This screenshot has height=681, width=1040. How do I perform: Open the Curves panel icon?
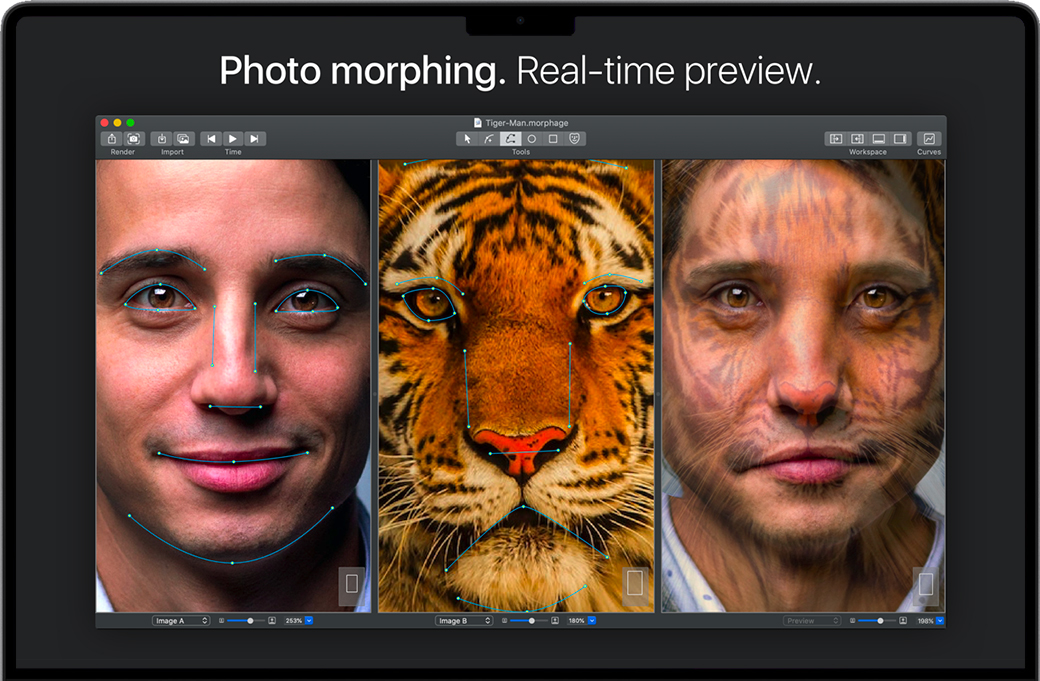pos(929,139)
